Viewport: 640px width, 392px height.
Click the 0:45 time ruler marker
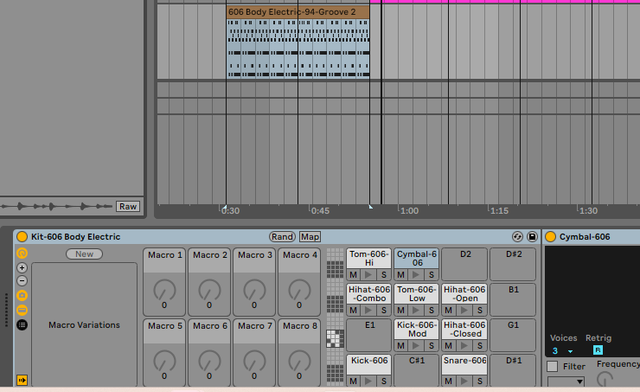320,211
